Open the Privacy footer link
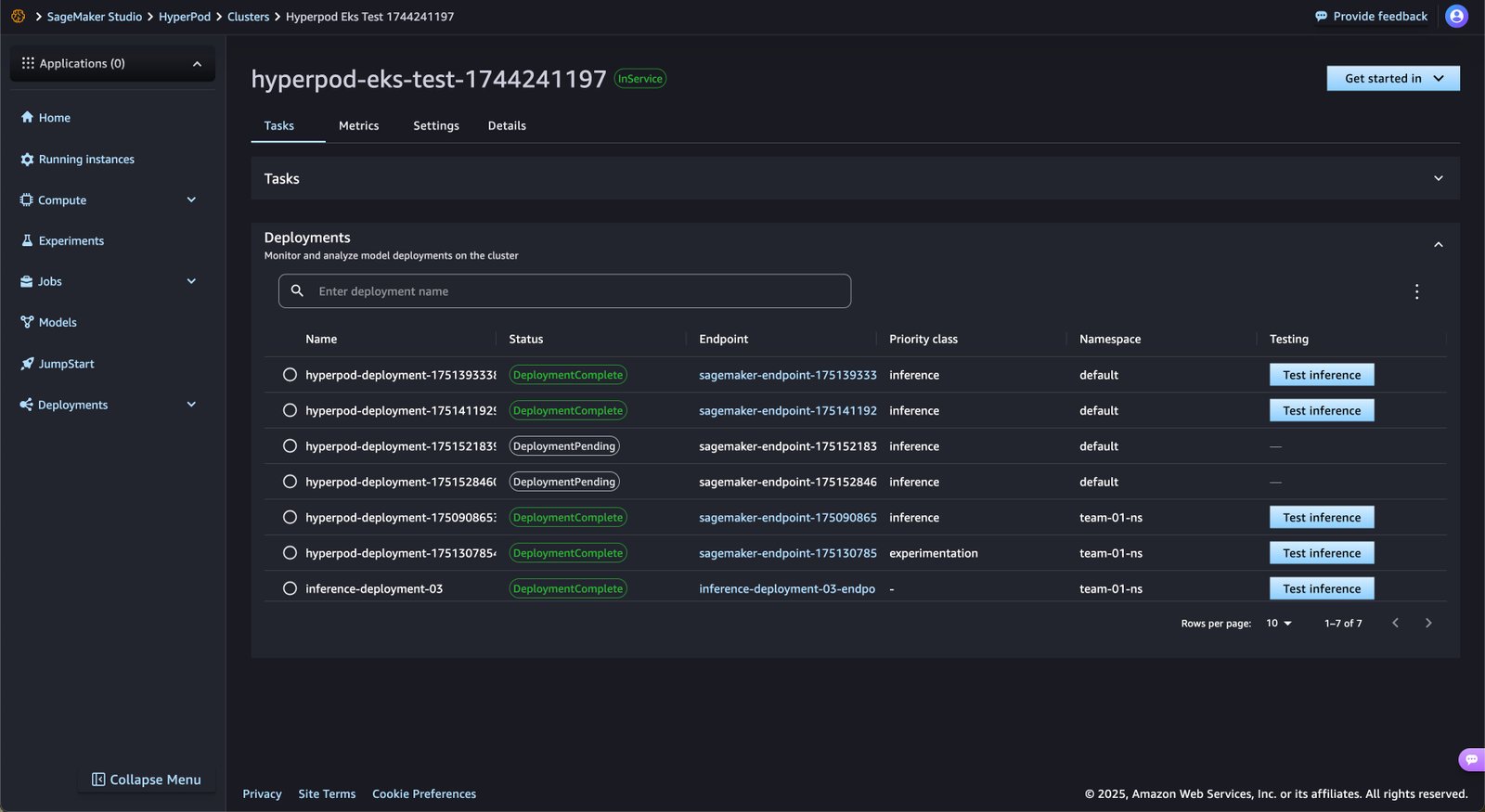1485x812 pixels. pyautogui.click(x=262, y=793)
